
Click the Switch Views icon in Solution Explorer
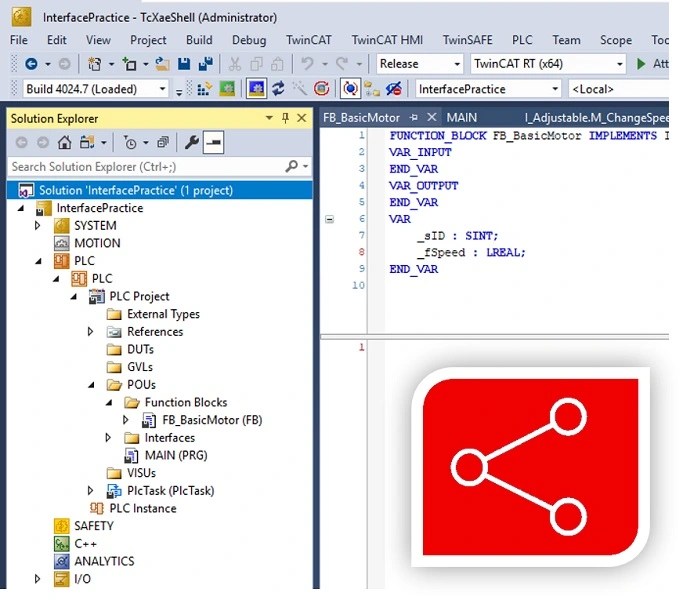87,142
